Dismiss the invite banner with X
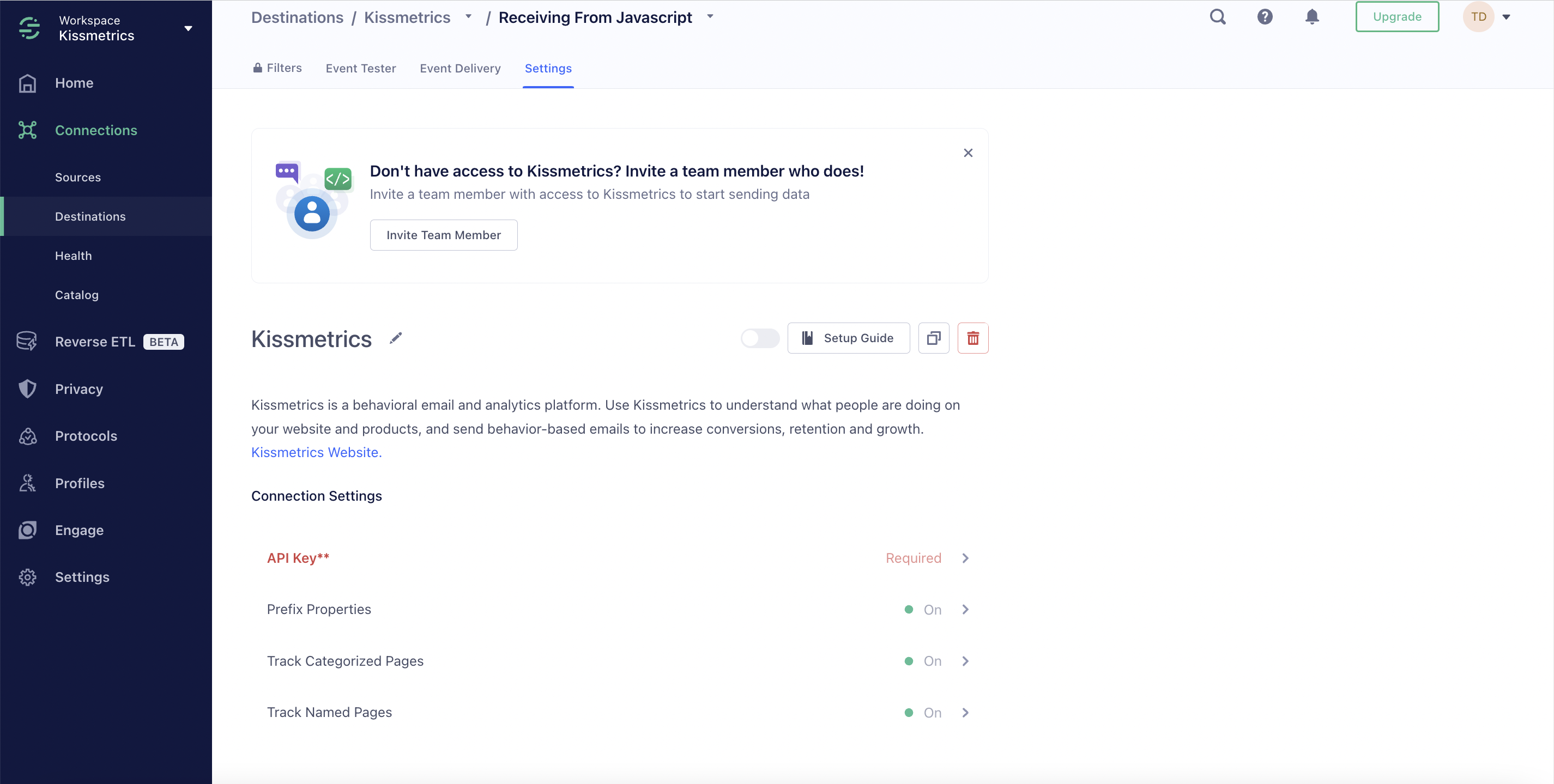This screenshot has width=1554, height=784. (968, 153)
